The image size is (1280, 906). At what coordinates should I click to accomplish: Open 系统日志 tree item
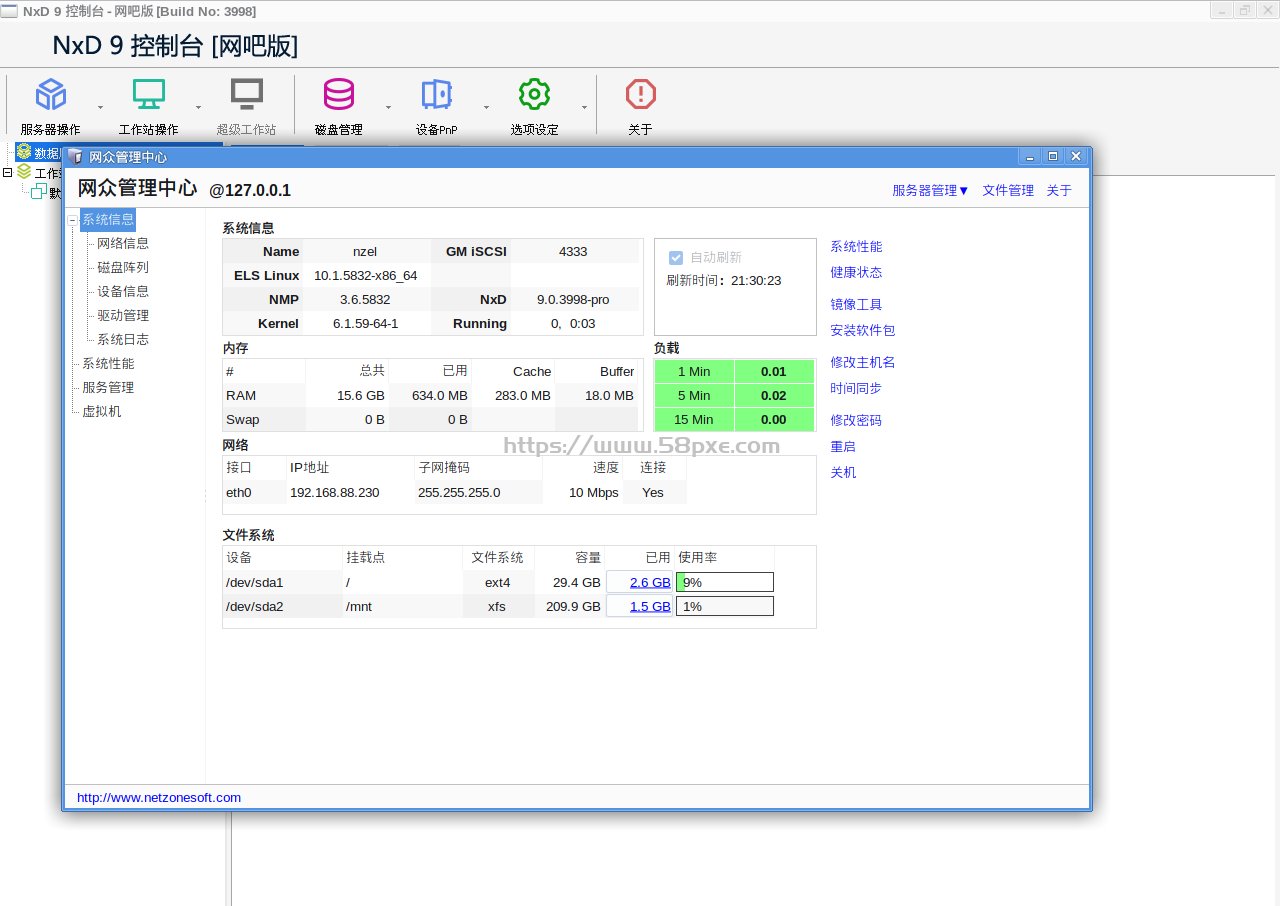click(123, 339)
